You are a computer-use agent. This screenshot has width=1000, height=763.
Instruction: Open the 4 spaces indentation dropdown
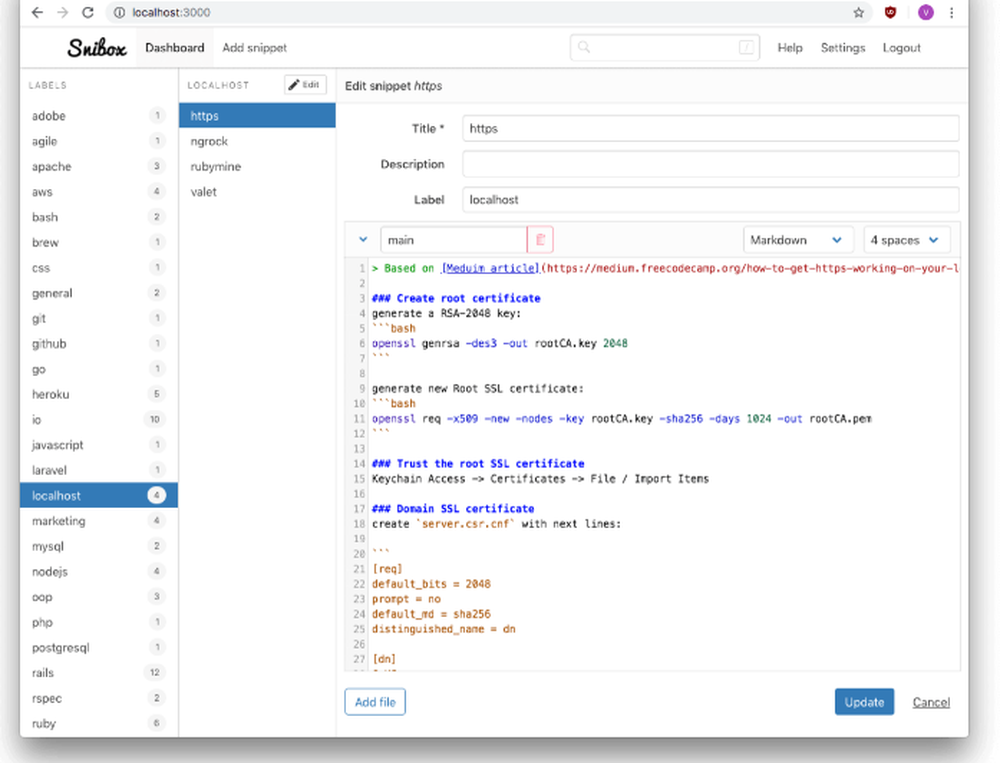906,240
